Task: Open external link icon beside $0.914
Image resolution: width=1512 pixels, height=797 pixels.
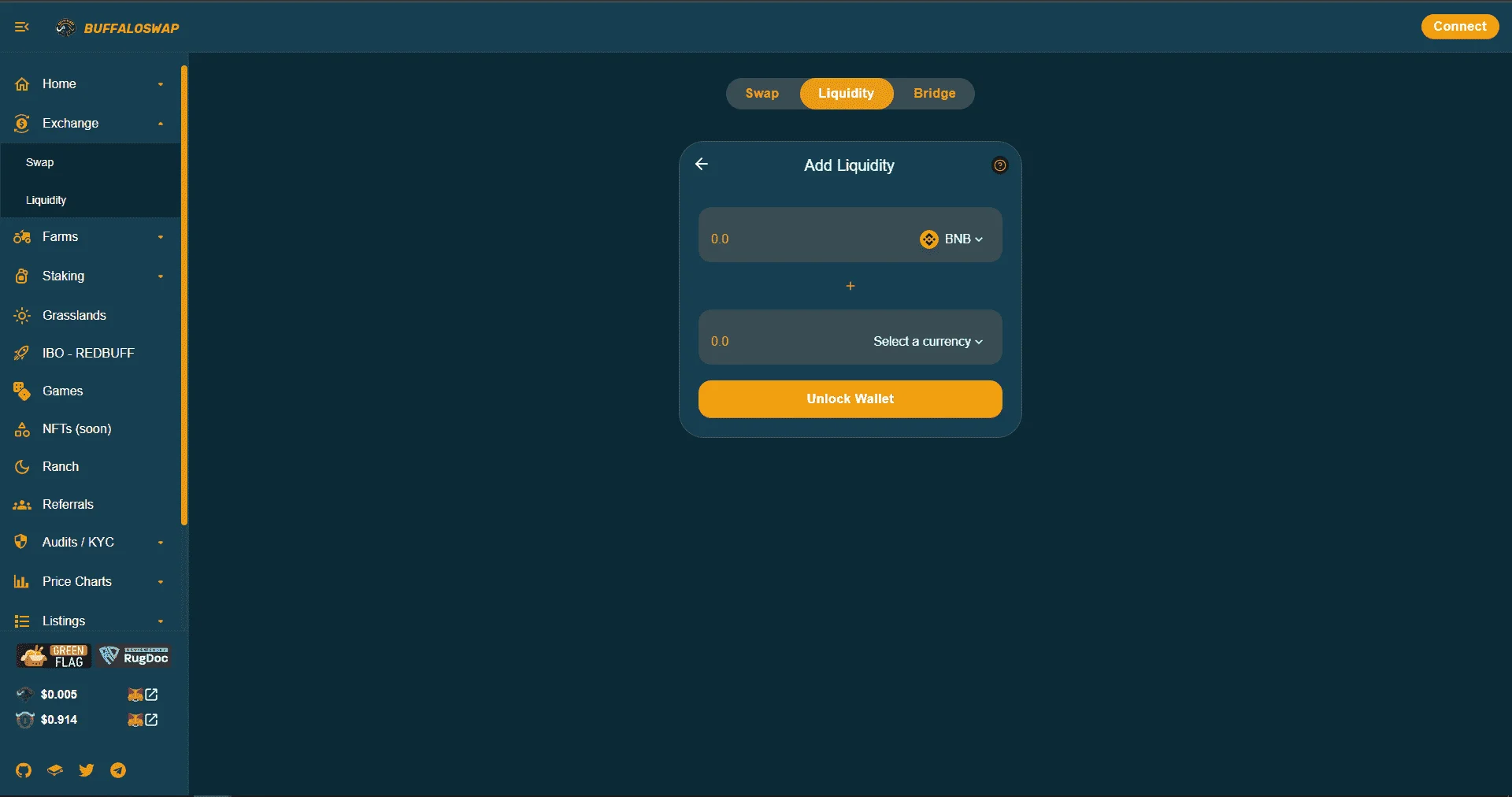Action: click(x=152, y=720)
